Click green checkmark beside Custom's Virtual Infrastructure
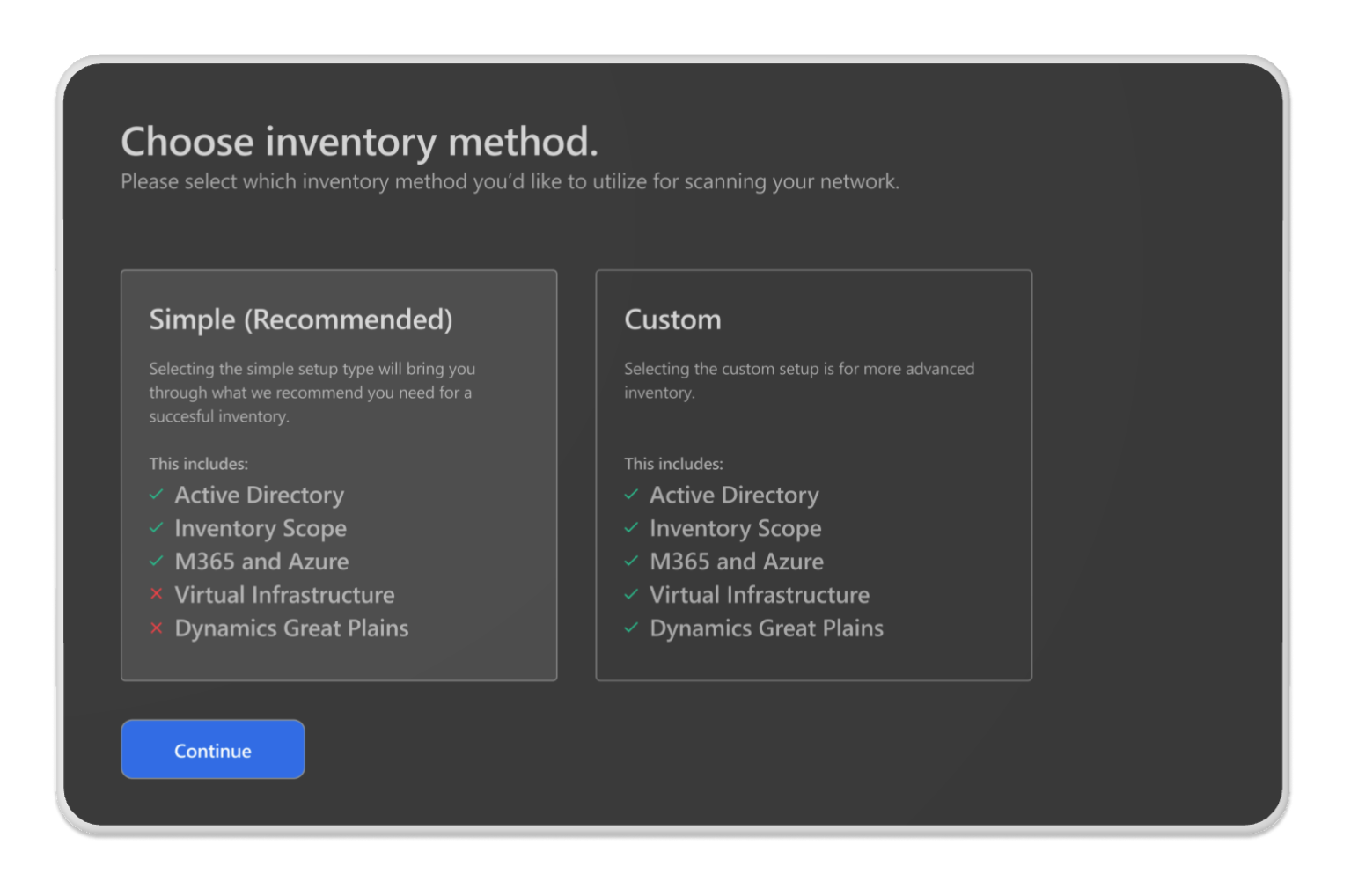The image size is (1358, 896). (631, 595)
